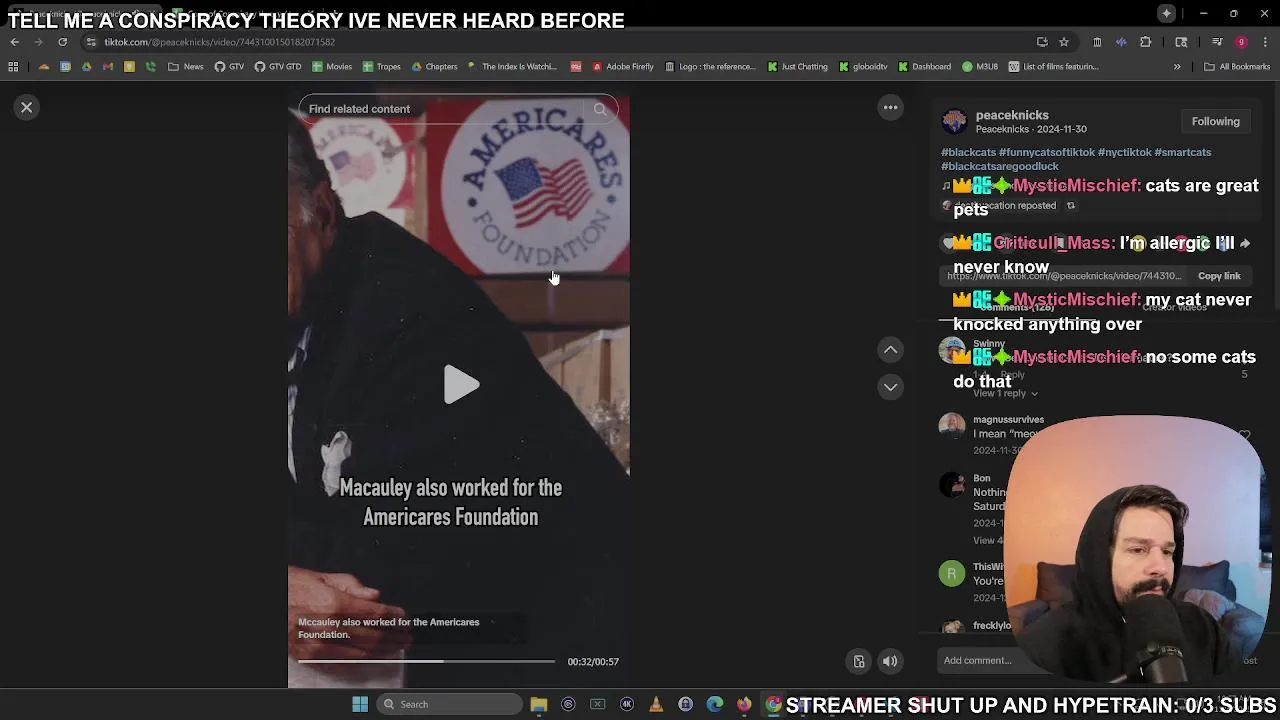Click the search magnifier in Find related content
Image resolution: width=1280 pixels, height=720 pixels.
[600, 109]
